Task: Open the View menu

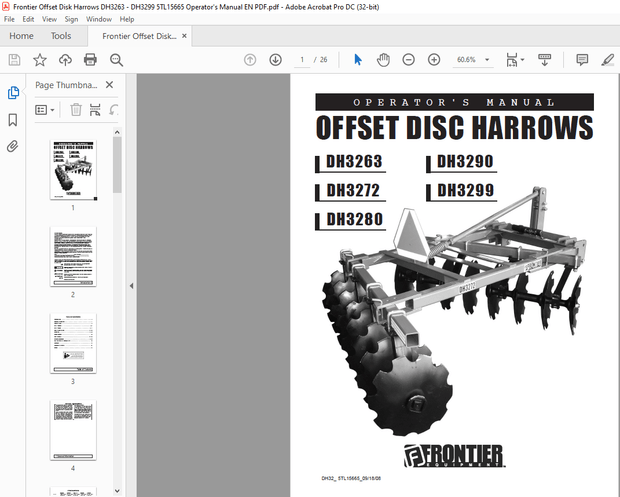Action: 49,19
